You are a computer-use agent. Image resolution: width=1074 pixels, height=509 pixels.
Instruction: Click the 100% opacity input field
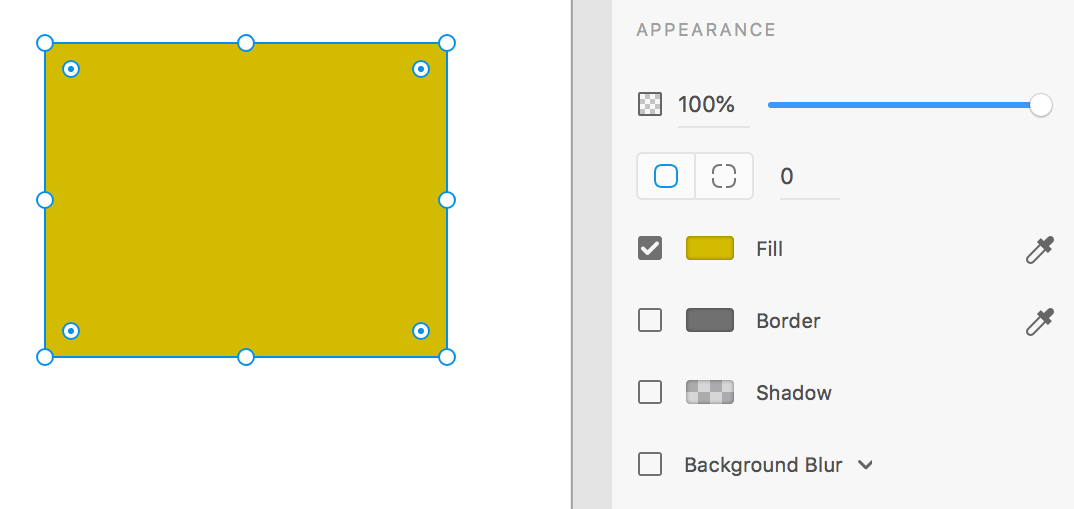[x=713, y=106]
